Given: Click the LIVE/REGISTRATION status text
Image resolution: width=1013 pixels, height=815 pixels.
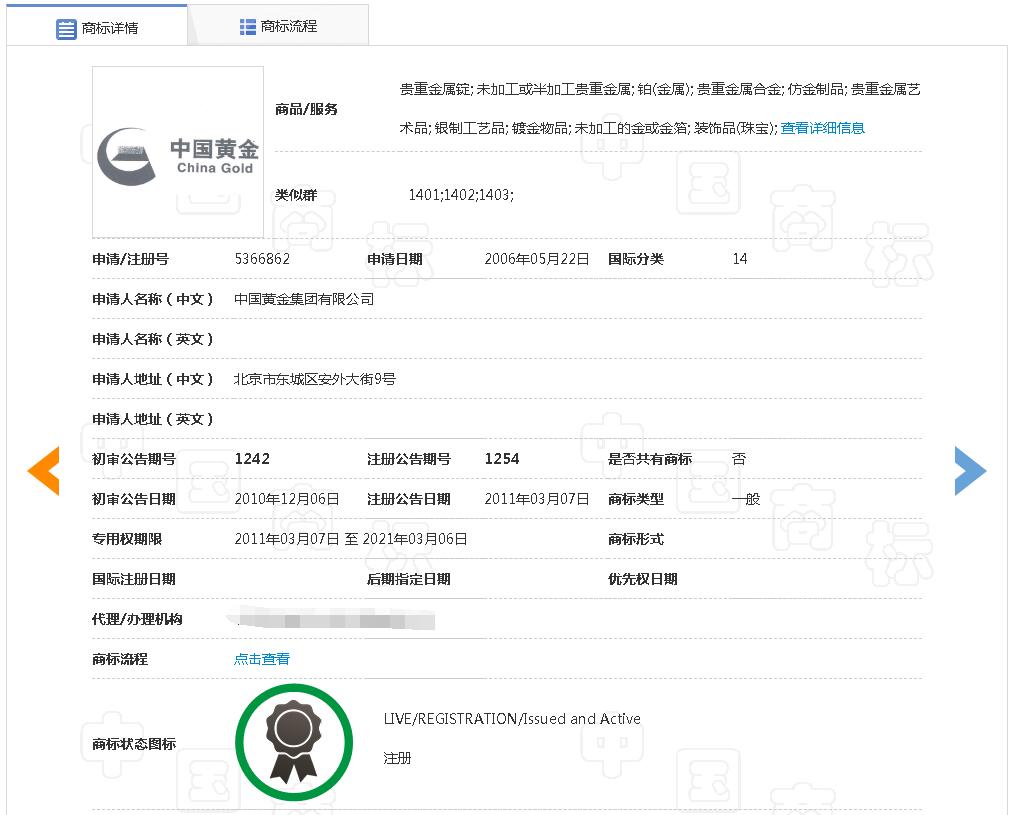Looking at the screenshot, I should tap(512, 719).
